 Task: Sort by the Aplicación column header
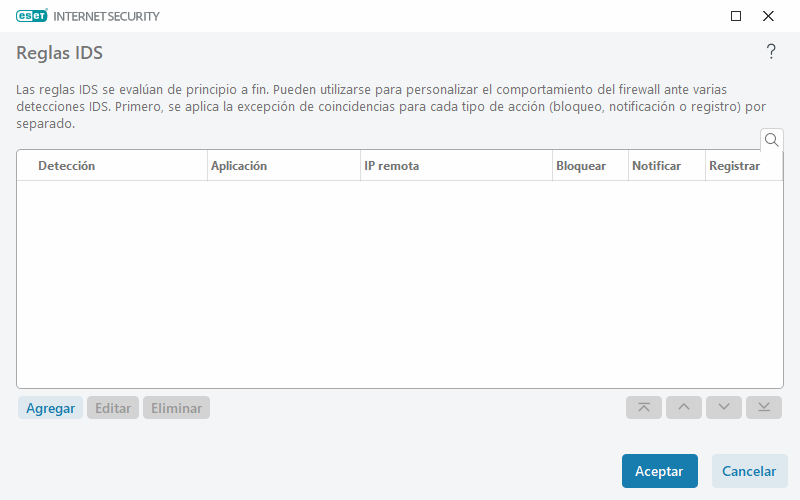click(284, 166)
